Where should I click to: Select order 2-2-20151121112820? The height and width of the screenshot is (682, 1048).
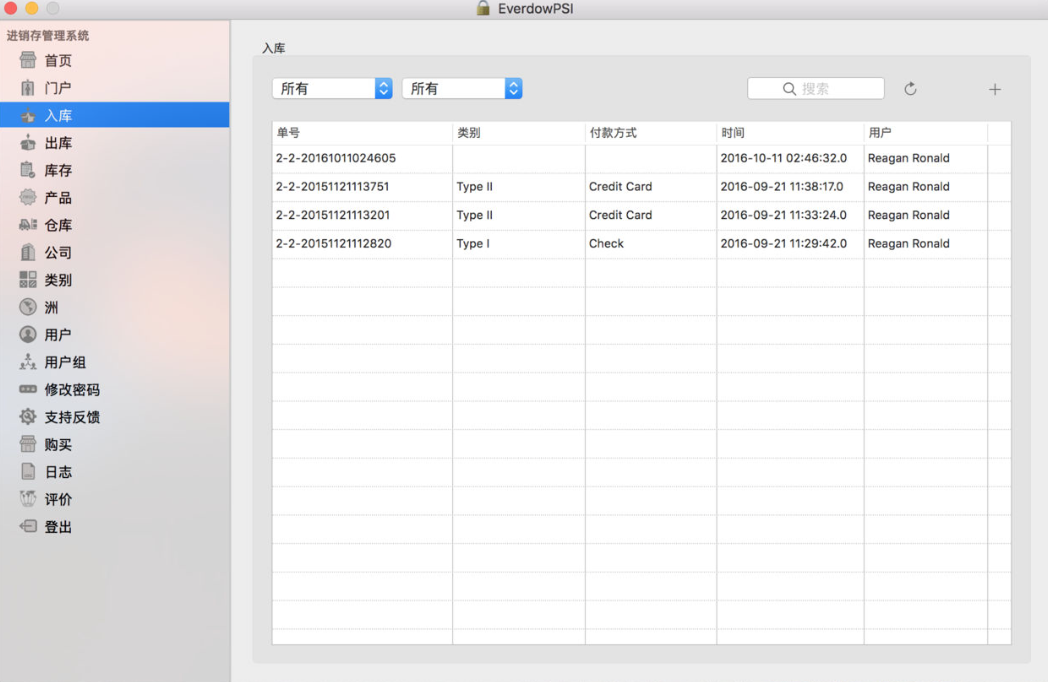tap(334, 243)
